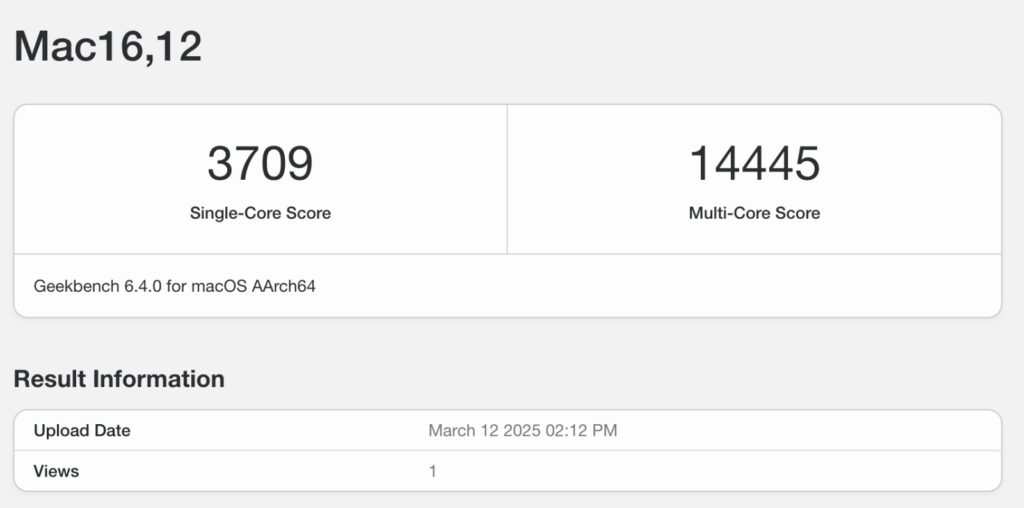Click the Result Information section heading
This screenshot has width=1024, height=508.
pos(119,379)
